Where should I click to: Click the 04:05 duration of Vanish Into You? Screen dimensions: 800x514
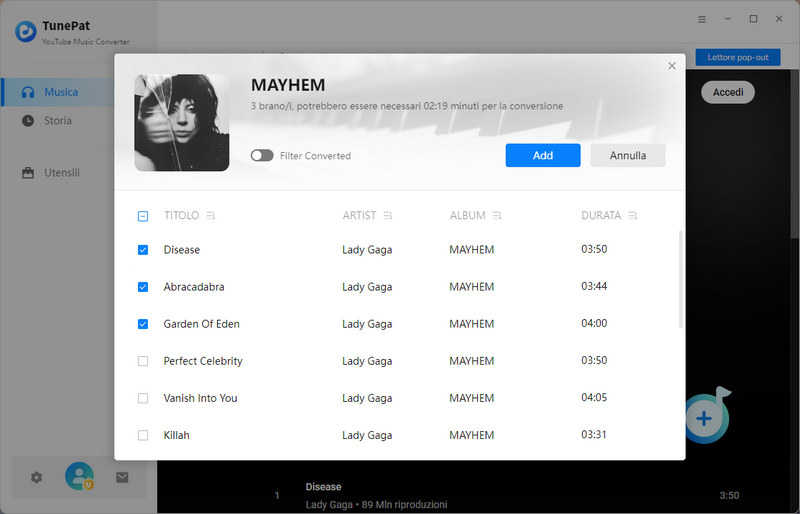click(x=594, y=398)
